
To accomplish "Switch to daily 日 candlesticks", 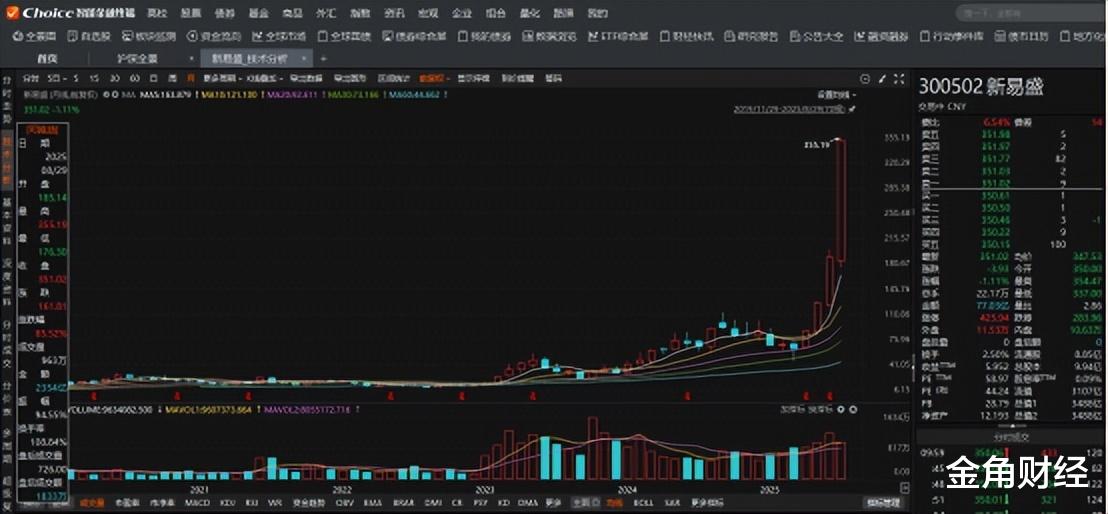I will [x=154, y=78].
